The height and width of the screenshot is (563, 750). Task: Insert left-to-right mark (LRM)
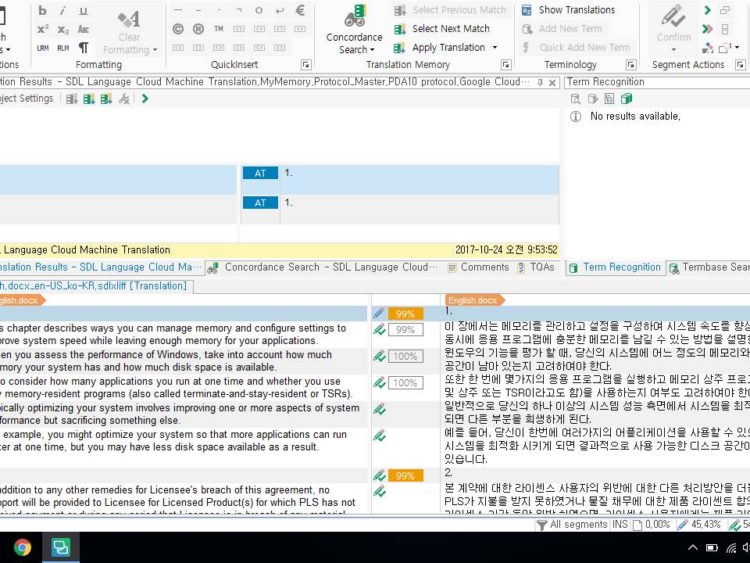click(43, 48)
